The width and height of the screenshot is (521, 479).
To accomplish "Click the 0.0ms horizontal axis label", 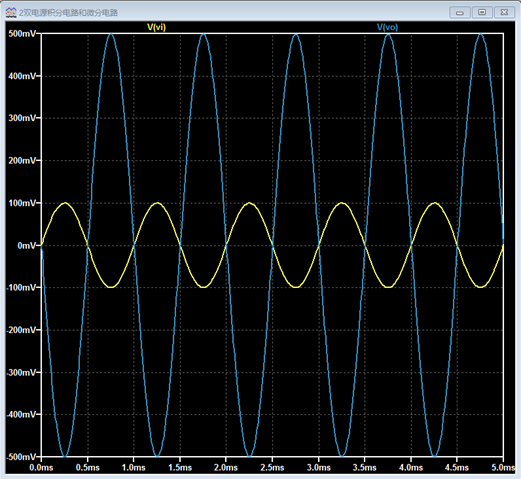I will coord(41,468).
